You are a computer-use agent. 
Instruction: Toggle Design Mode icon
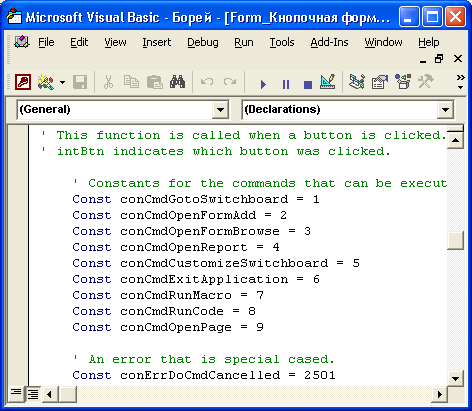[x=327, y=82]
